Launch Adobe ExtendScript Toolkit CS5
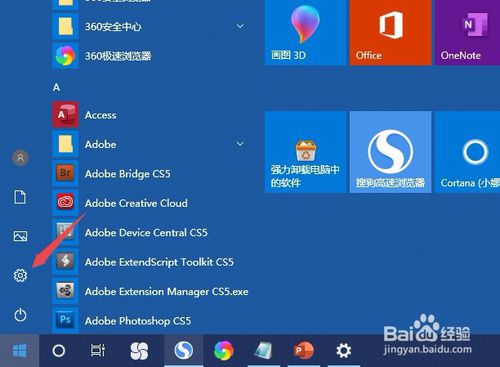This screenshot has height=367, width=500. click(152, 262)
